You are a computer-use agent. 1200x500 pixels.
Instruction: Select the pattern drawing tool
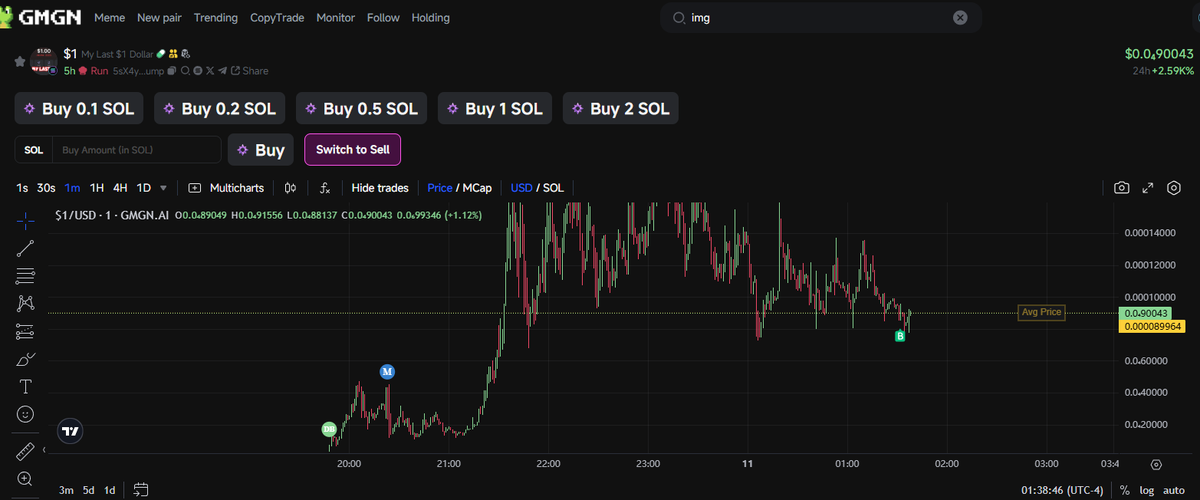[25, 303]
